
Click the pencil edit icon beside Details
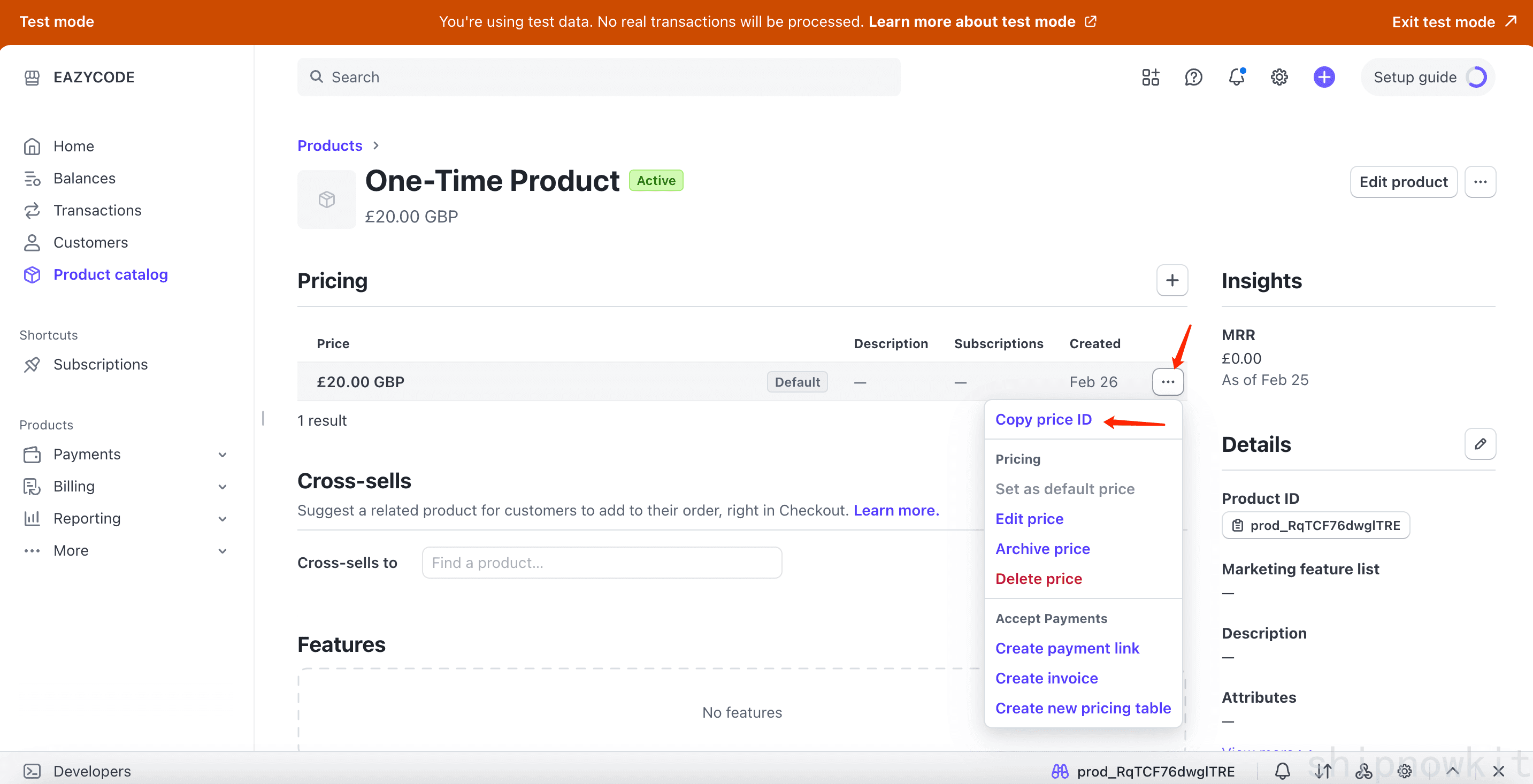pyautogui.click(x=1480, y=444)
